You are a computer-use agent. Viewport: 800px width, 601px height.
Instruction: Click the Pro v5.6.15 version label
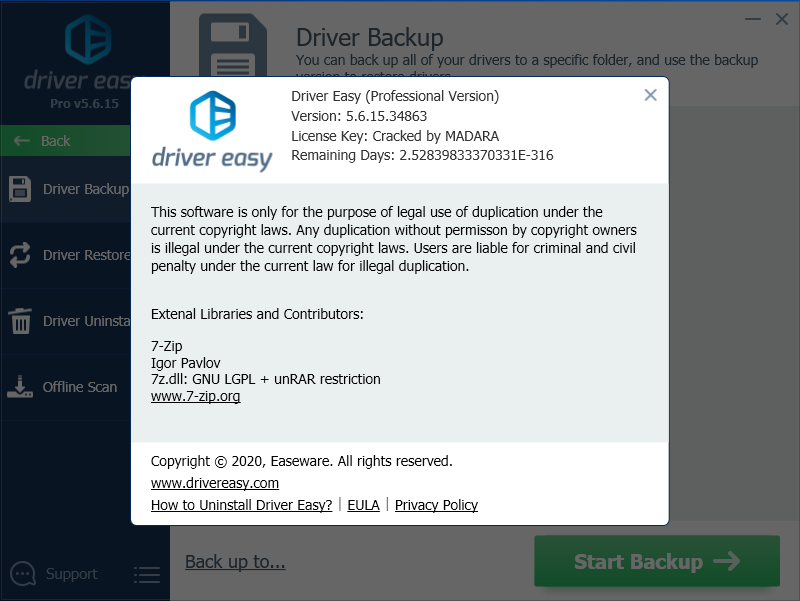pyautogui.click(x=84, y=104)
